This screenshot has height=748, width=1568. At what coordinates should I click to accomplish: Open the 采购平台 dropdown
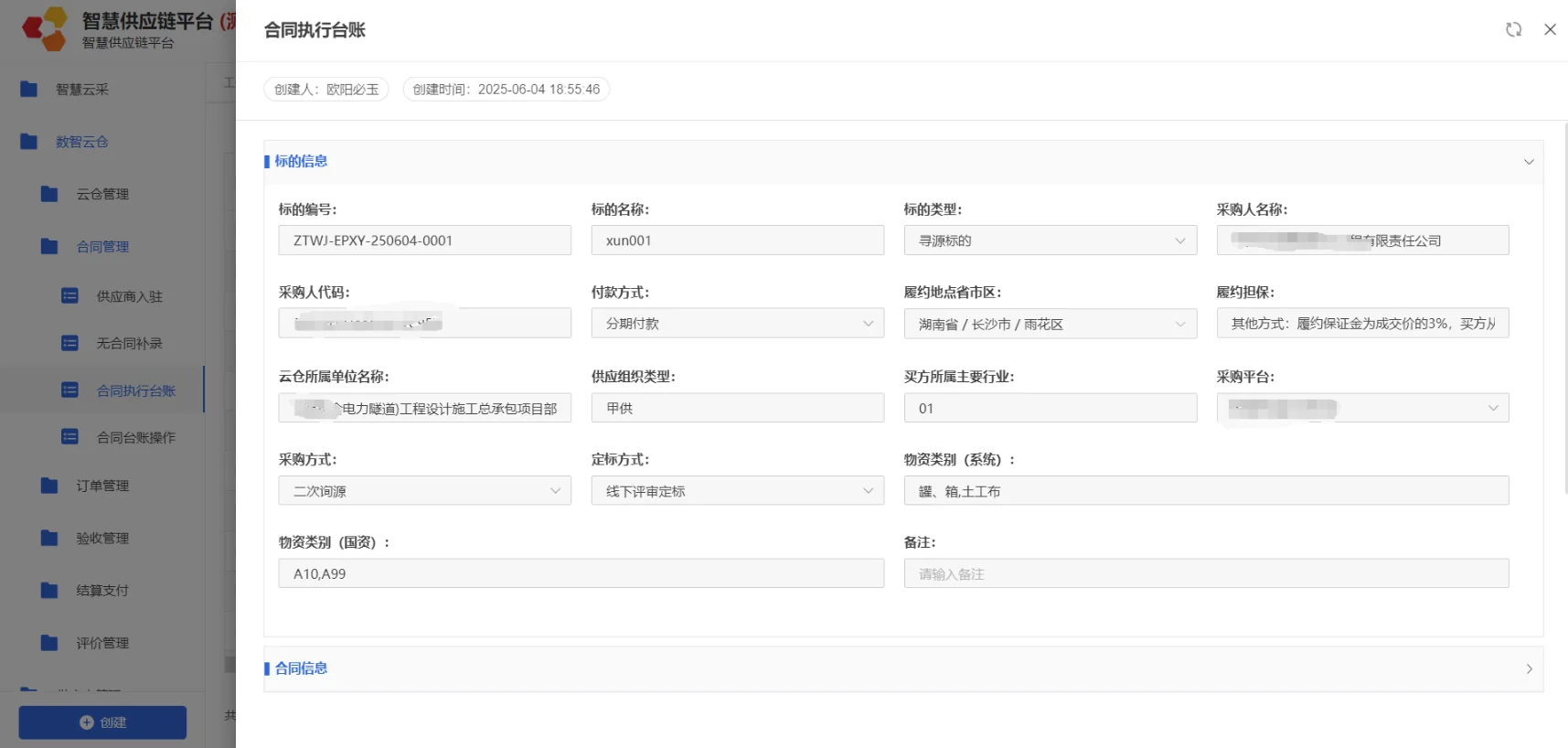coord(1362,408)
